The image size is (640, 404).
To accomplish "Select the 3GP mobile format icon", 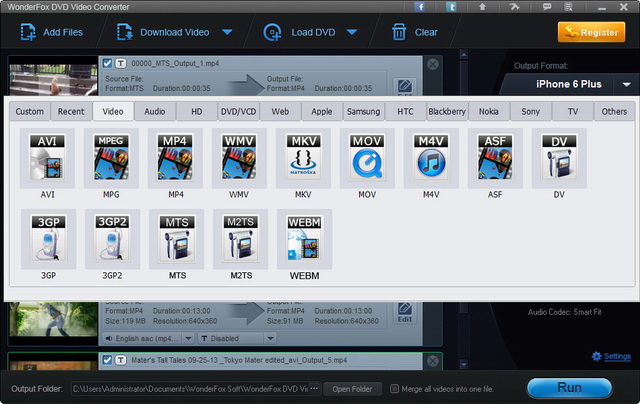I will click(x=47, y=238).
